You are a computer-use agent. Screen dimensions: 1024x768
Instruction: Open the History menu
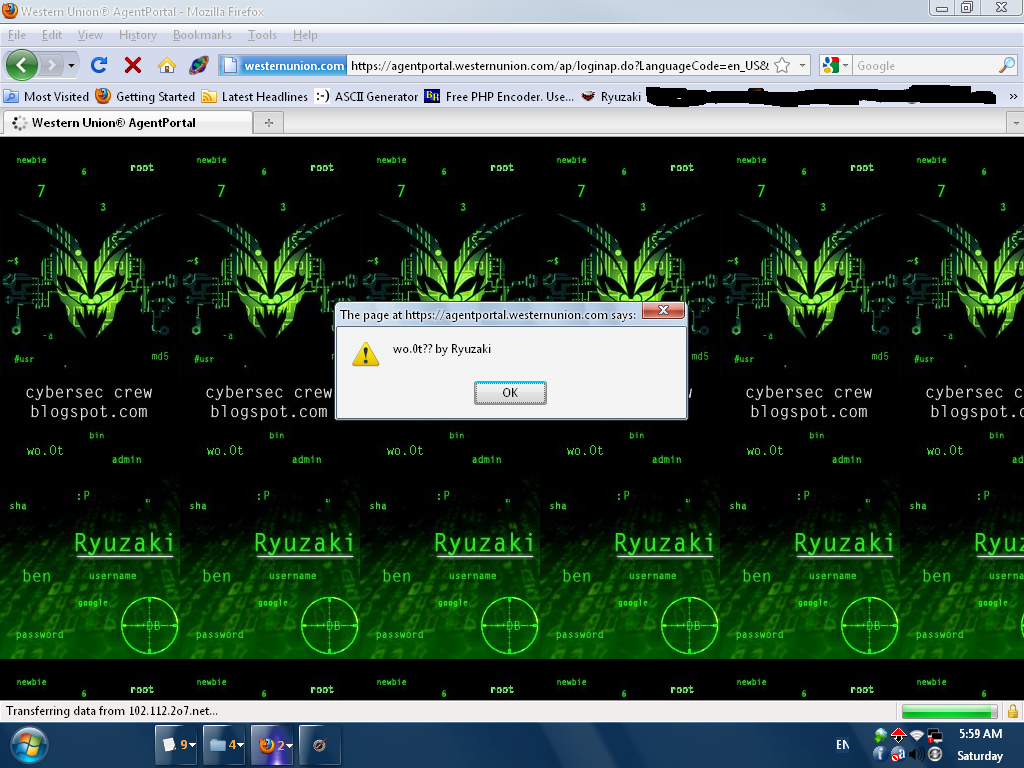click(x=138, y=35)
